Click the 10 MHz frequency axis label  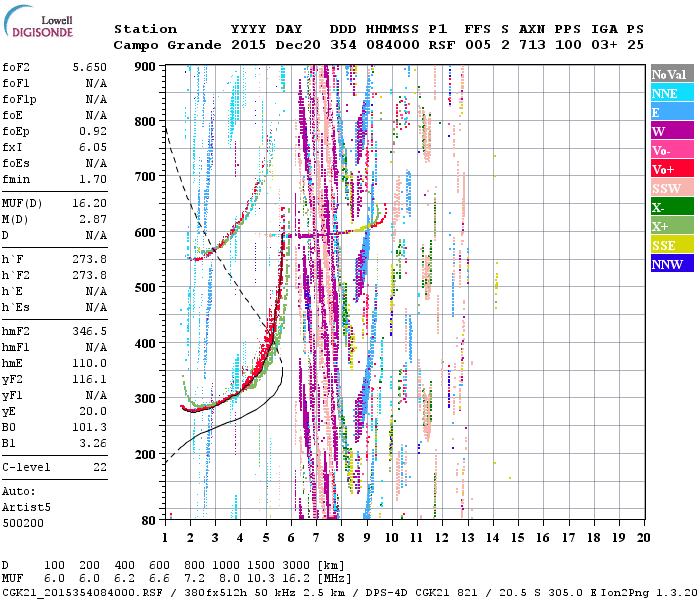click(392, 538)
